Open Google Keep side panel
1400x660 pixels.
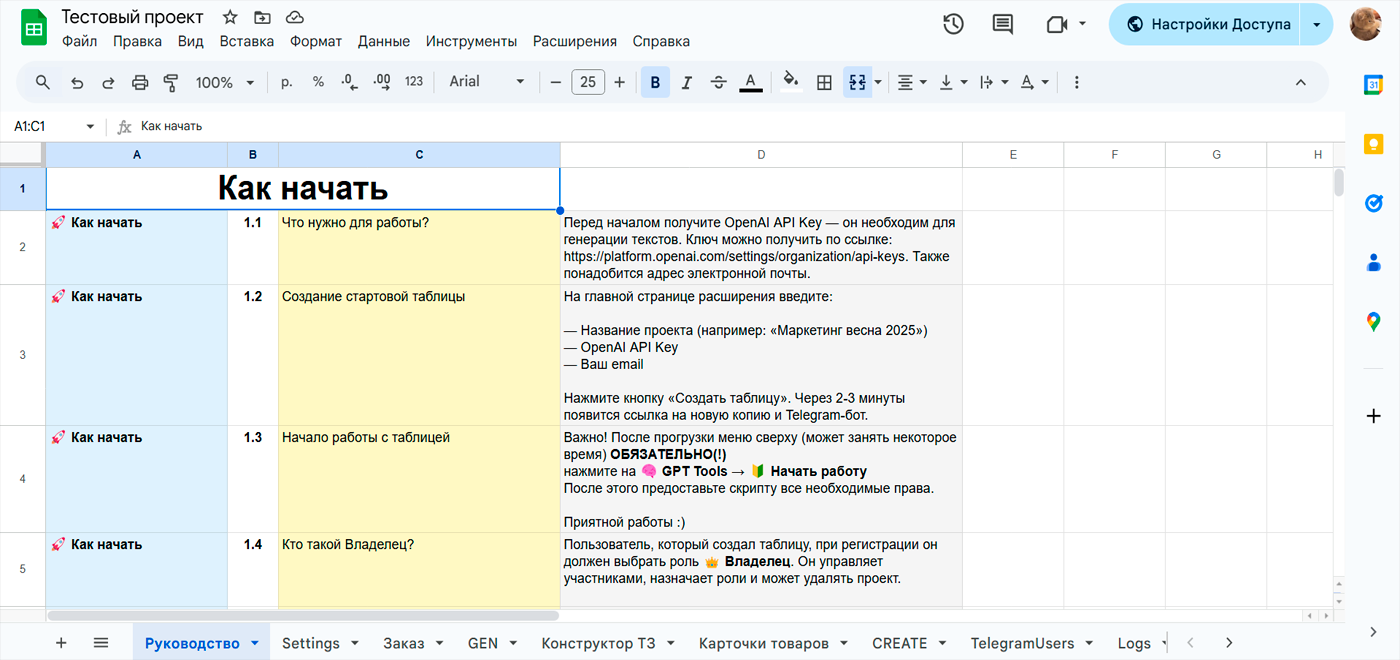[x=1373, y=144]
